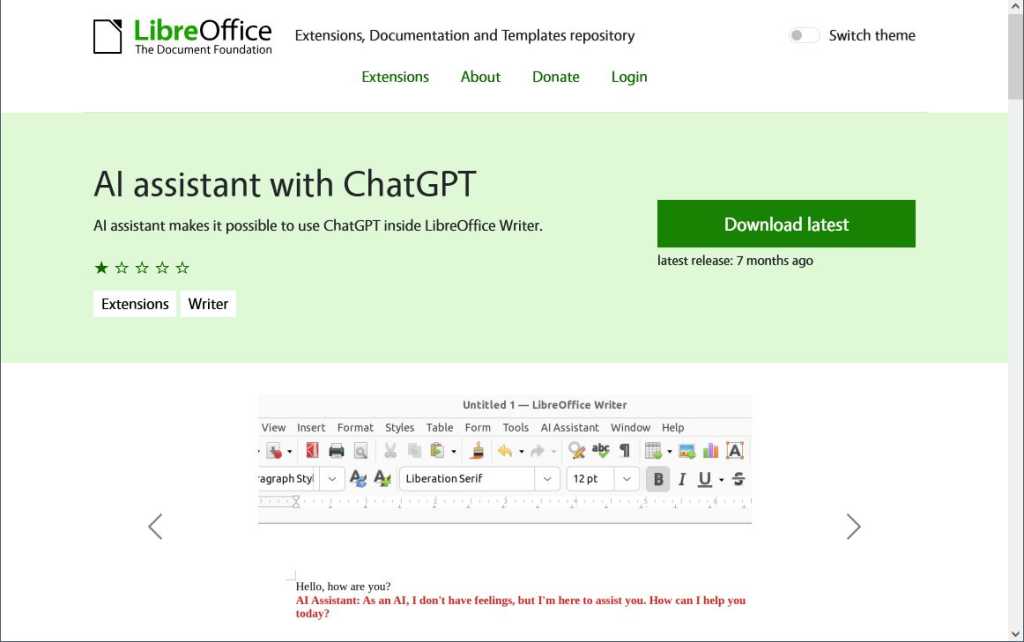The width and height of the screenshot is (1024, 642).
Task: Click the right carousel arrow
Action: (x=854, y=526)
